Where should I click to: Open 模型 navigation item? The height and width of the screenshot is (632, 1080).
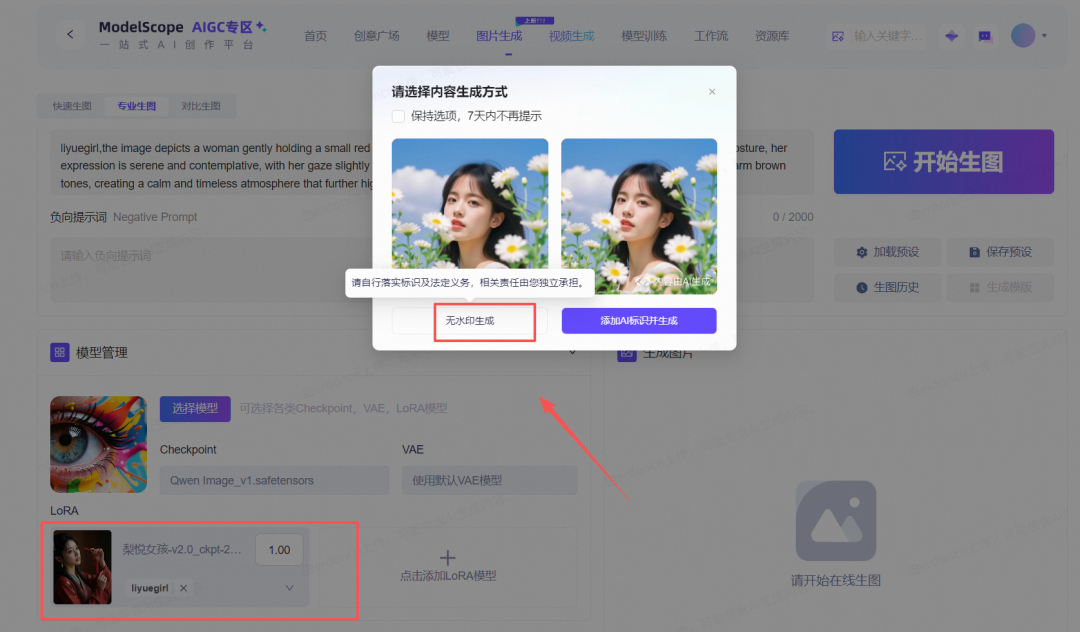tap(437, 36)
